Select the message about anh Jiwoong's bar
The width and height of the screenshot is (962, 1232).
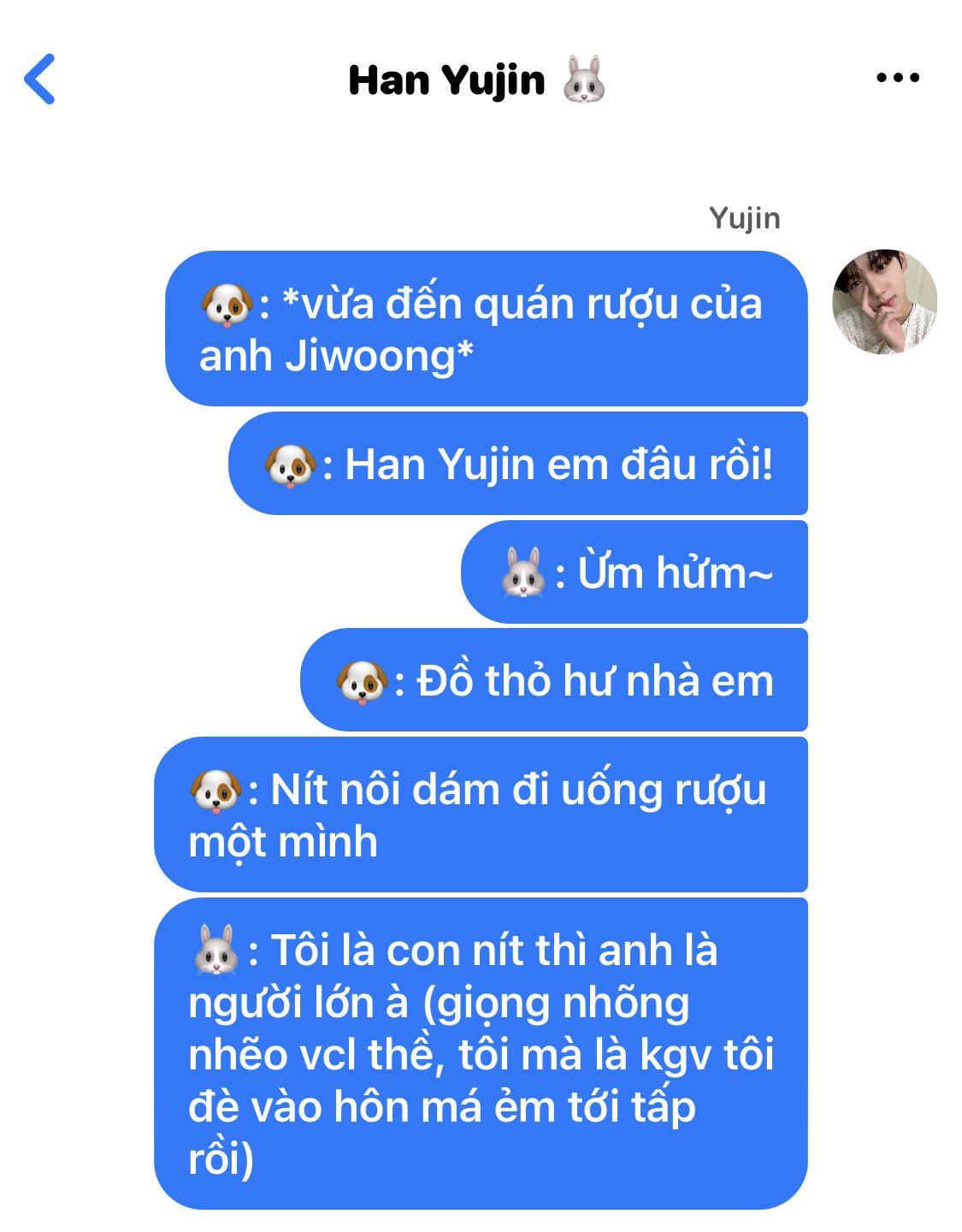pyautogui.click(x=487, y=329)
